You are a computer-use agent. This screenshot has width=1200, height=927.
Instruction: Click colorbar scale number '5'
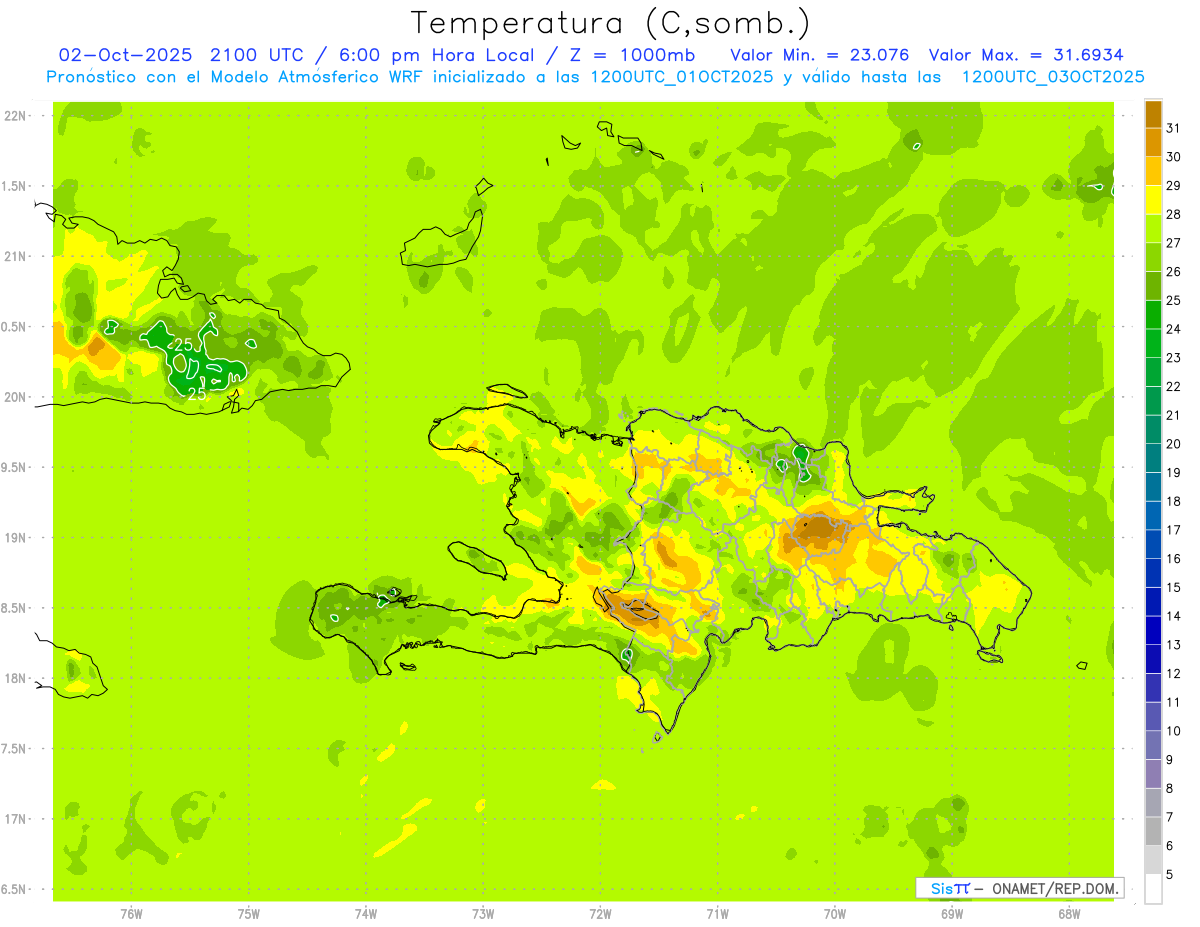pos(1170,874)
